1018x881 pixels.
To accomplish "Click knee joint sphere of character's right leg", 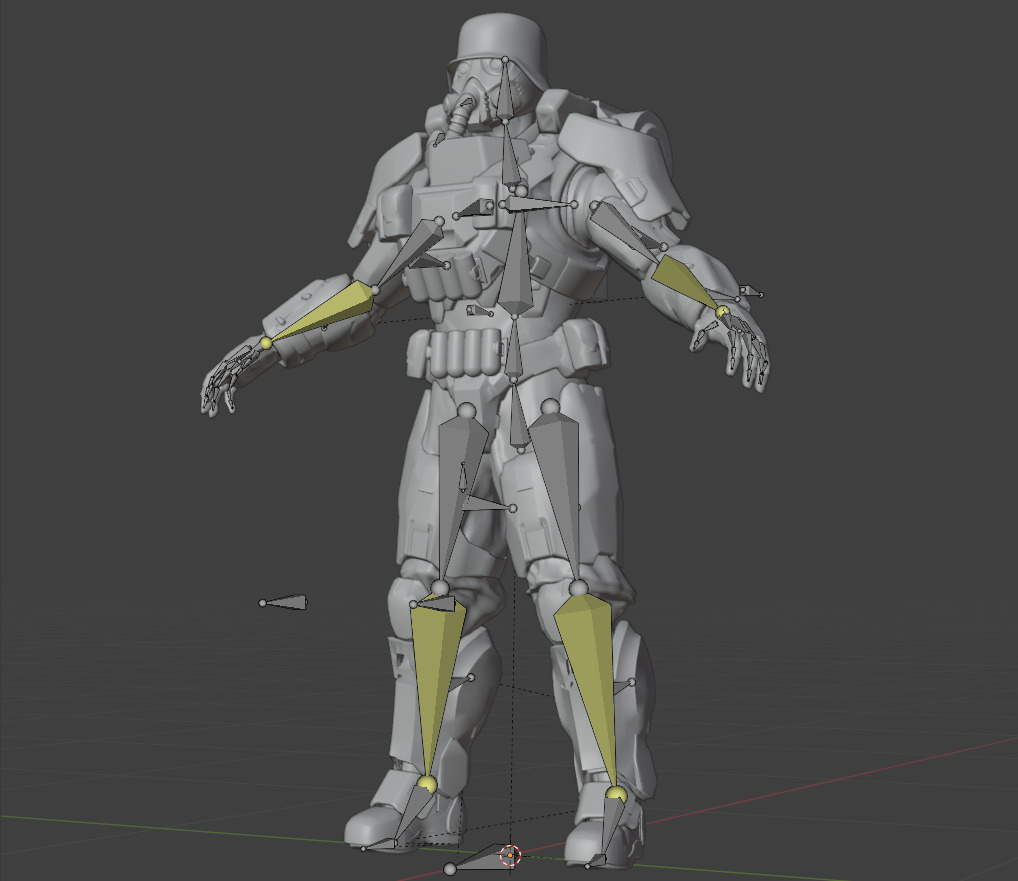I will (440, 588).
